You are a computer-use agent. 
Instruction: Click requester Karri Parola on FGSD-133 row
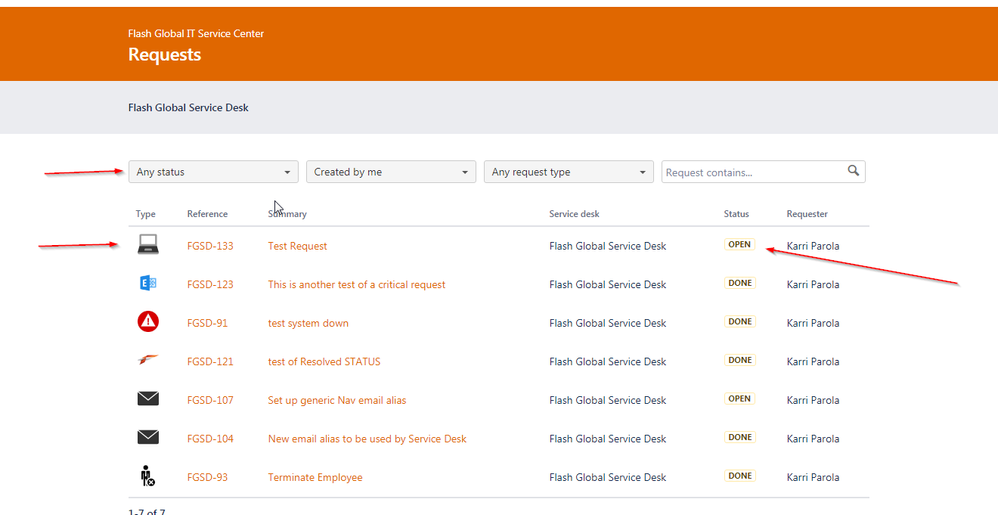coord(813,246)
